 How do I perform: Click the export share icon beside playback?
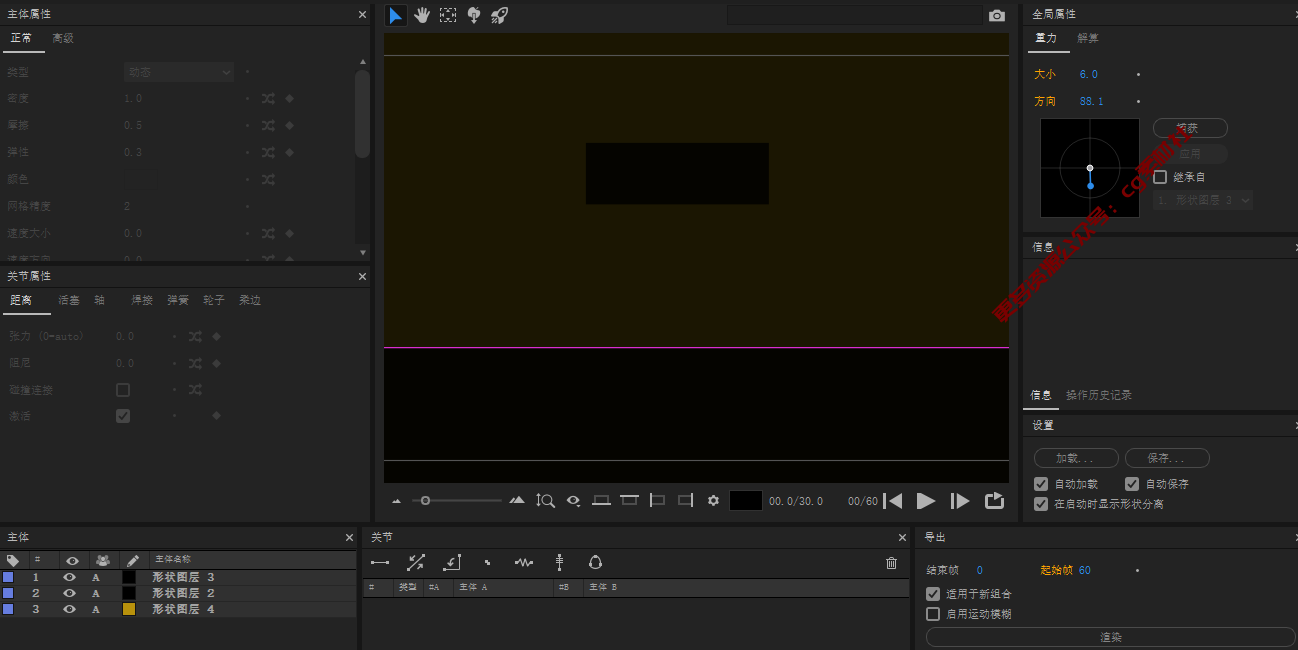(x=994, y=500)
